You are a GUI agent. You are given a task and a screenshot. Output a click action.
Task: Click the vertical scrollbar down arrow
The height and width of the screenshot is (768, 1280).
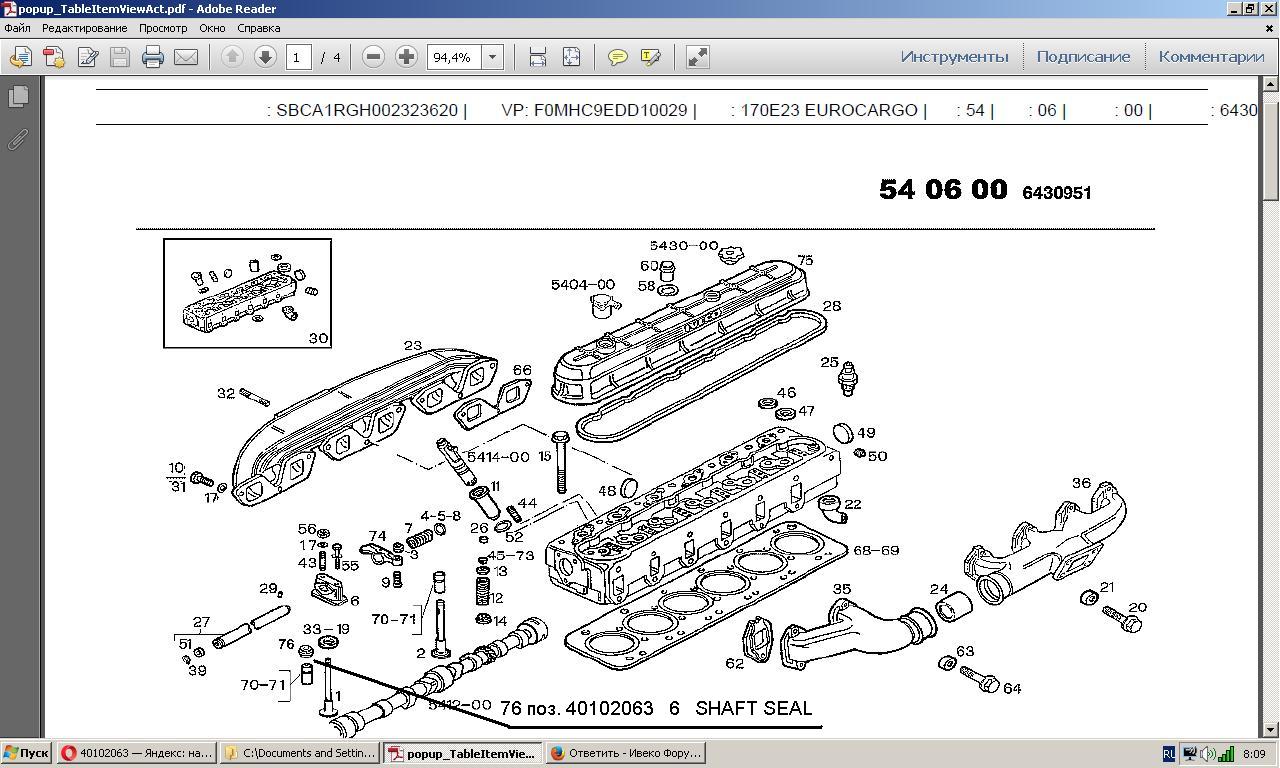point(1271,731)
